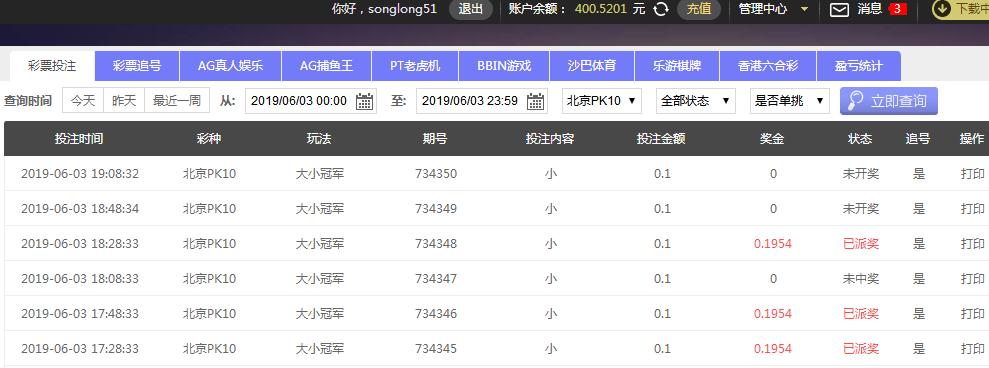Switch to the 彩票投注 tab
Viewport: 989px width, 368px height.
click(52, 66)
